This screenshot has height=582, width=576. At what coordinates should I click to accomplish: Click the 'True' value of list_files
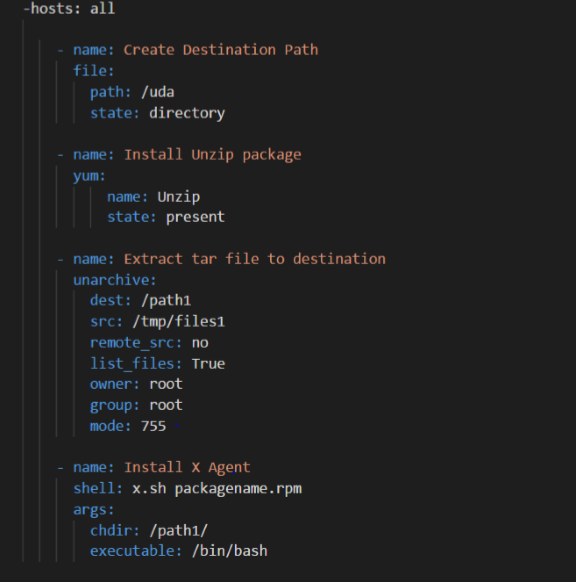point(208,363)
